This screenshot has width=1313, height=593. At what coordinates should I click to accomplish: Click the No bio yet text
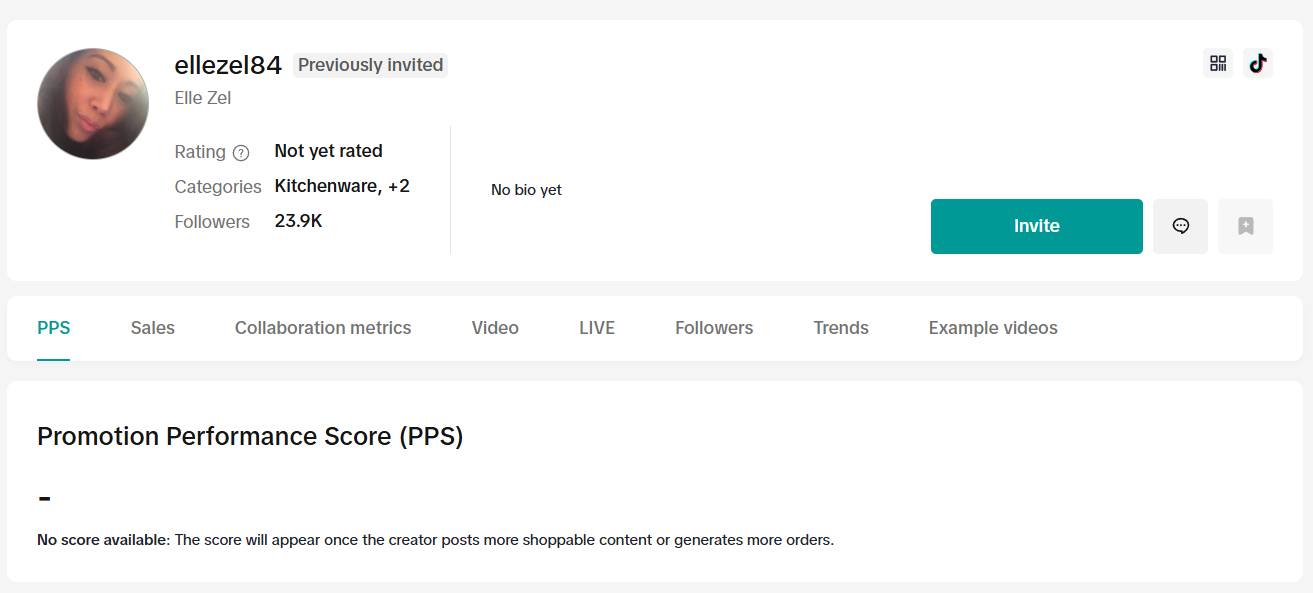526,190
